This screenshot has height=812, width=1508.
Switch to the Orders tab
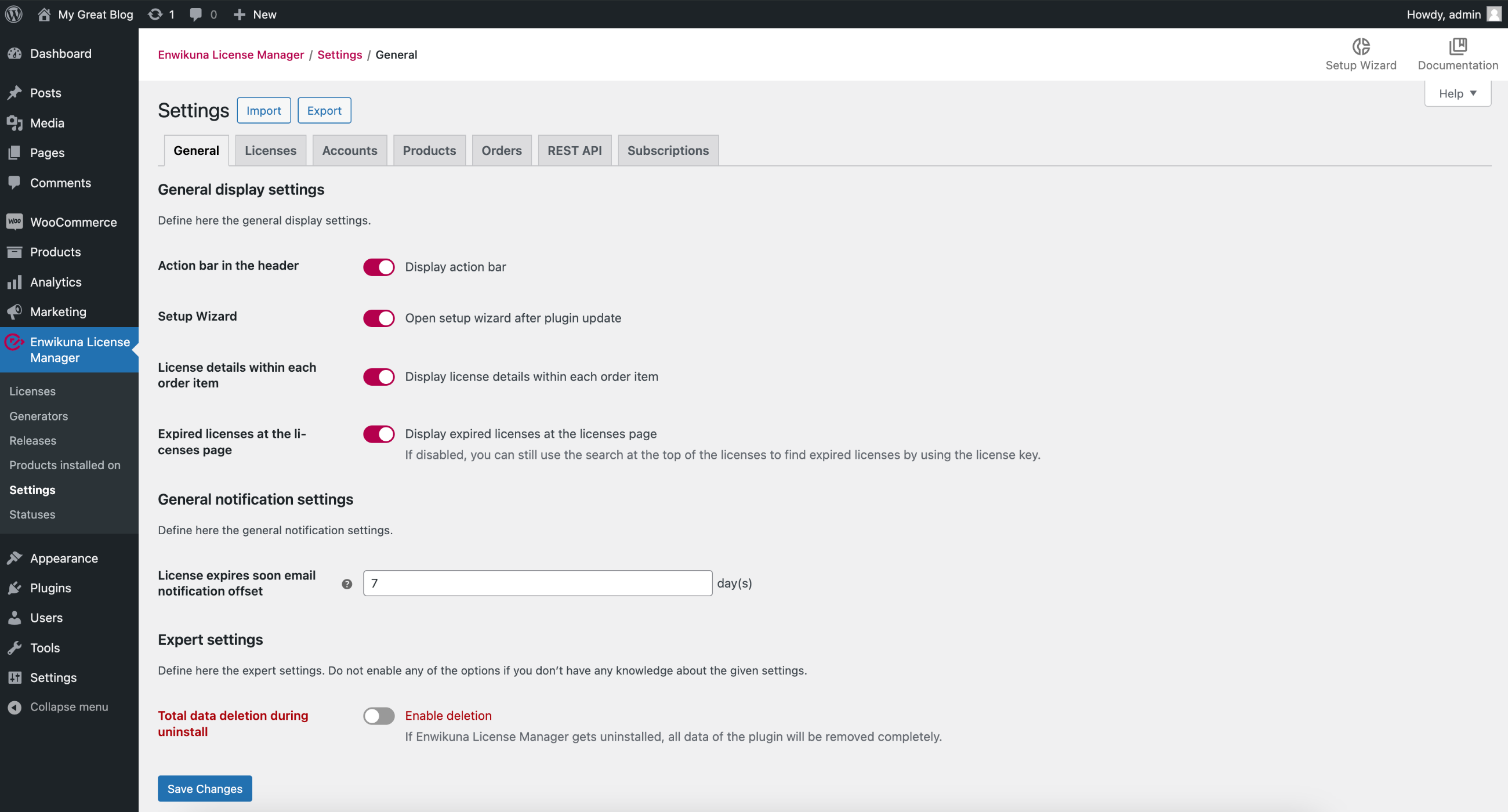point(501,150)
